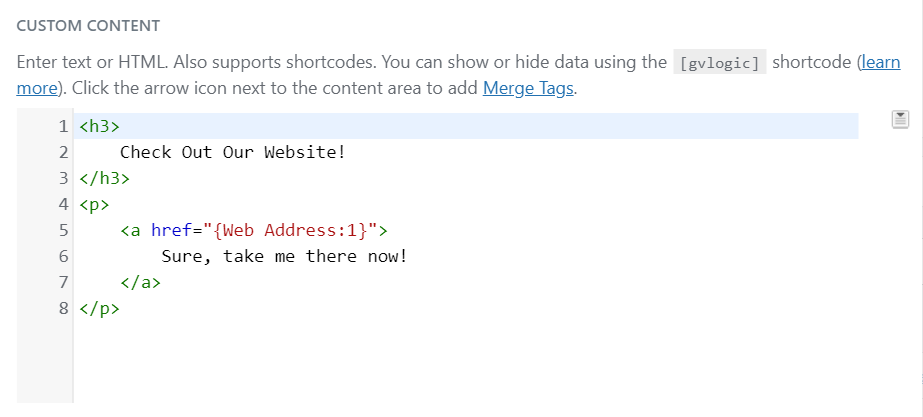This screenshot has width=923, height=417.
Task: Select gutter line number 6
Action: 62,257
